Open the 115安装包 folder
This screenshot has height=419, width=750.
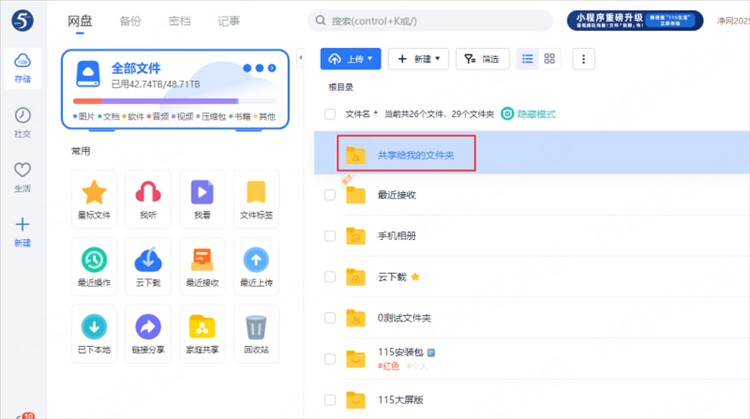(400, 352)
